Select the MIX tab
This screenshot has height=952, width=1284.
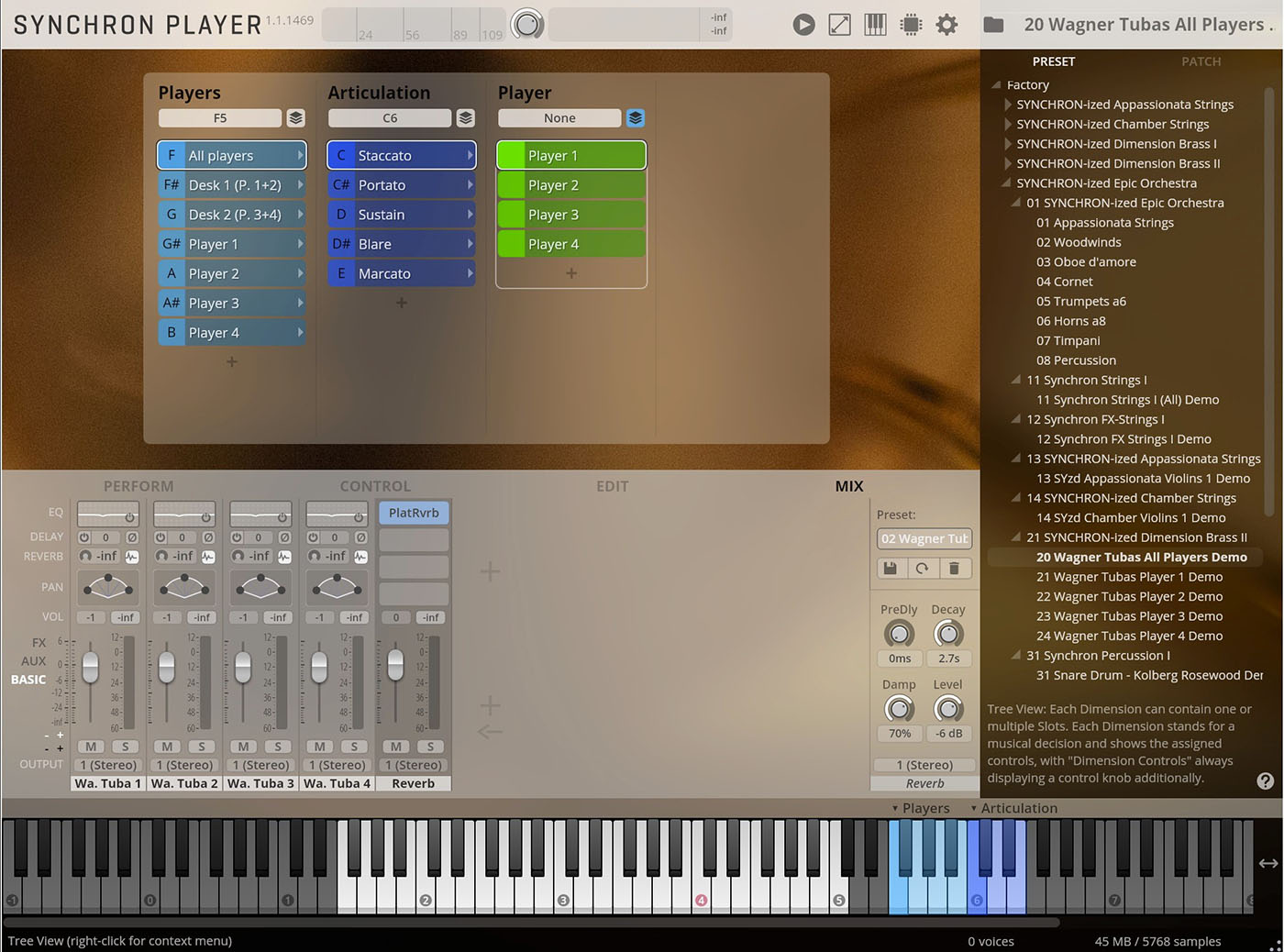coord(849,486)
